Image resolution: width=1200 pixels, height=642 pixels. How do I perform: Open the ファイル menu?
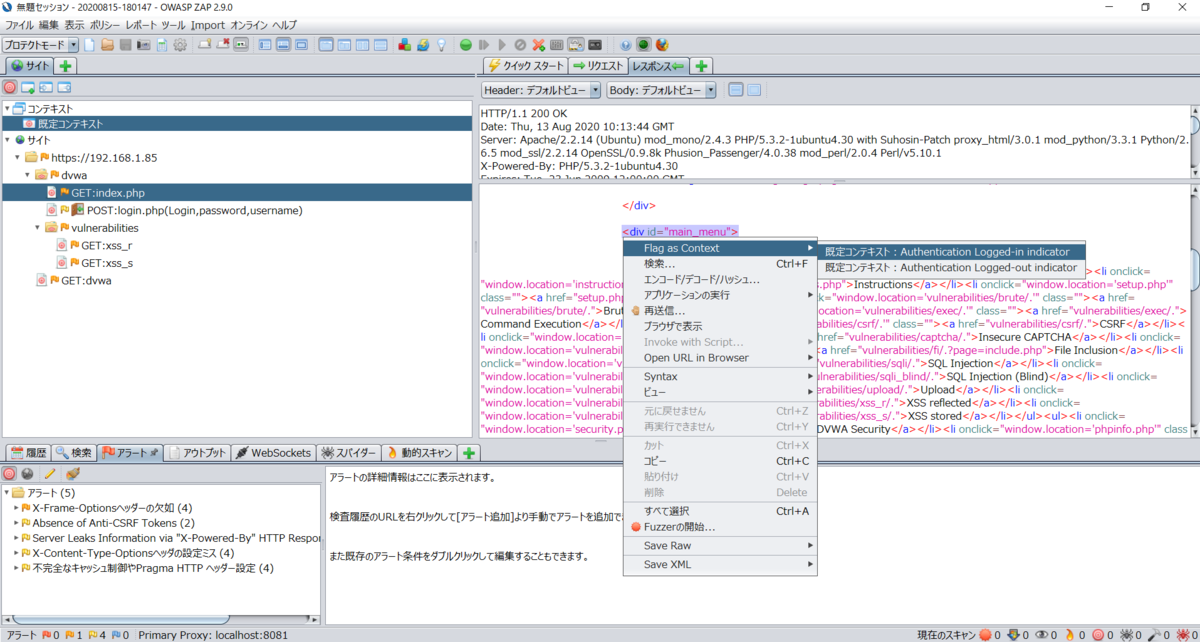[19, 24]
